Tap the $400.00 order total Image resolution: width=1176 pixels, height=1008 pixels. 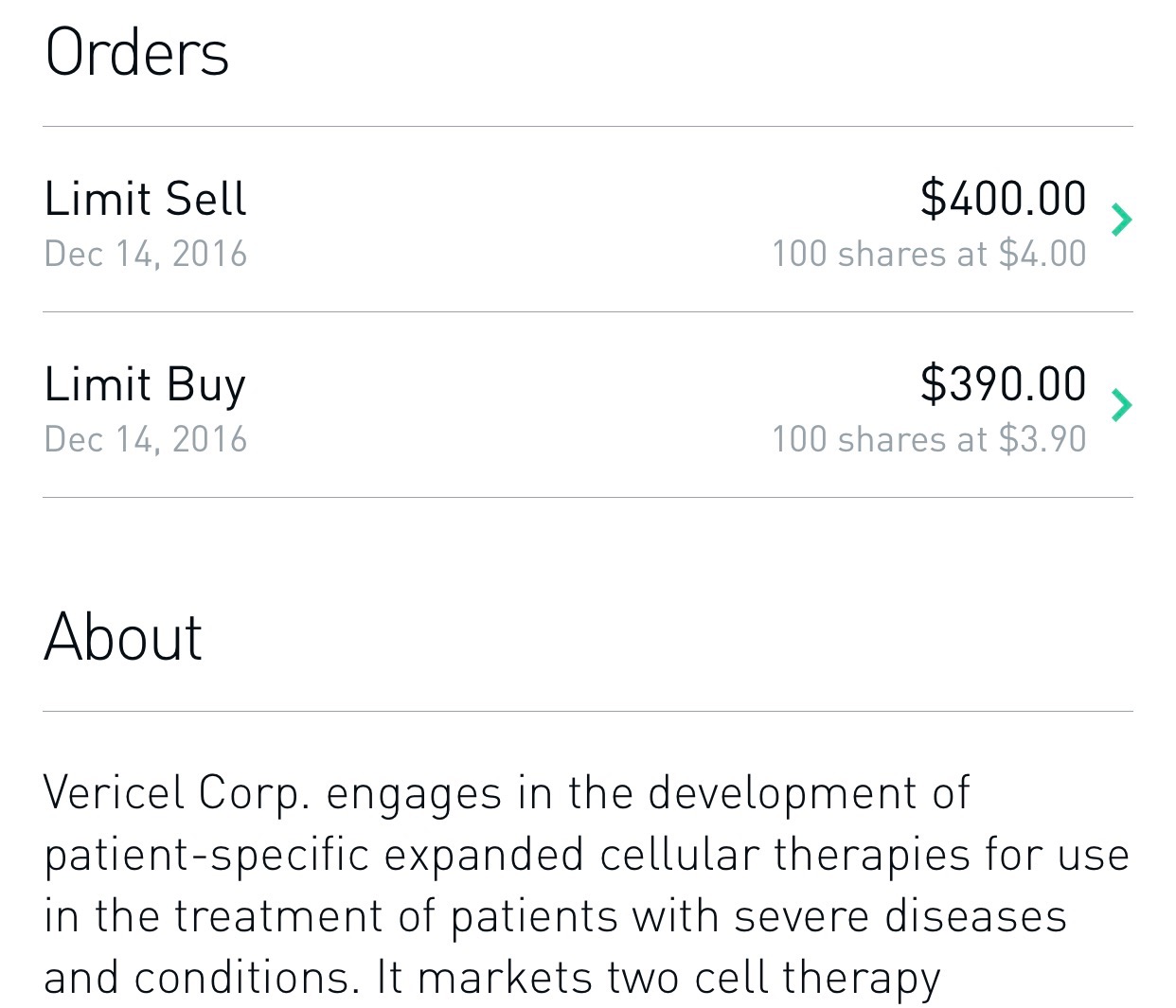point(1003,198)
